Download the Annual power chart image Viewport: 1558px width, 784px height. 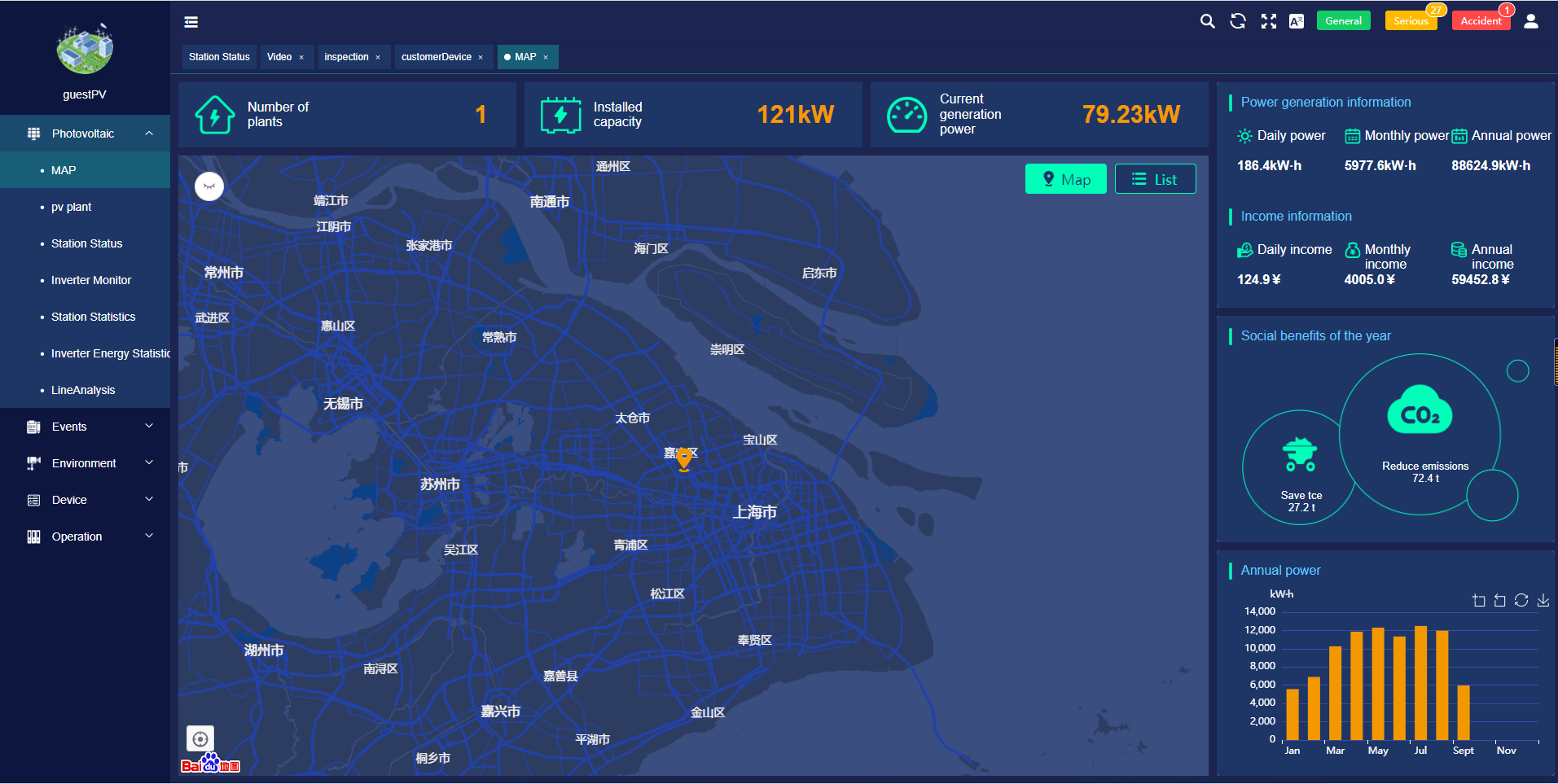coord(1543,600)
